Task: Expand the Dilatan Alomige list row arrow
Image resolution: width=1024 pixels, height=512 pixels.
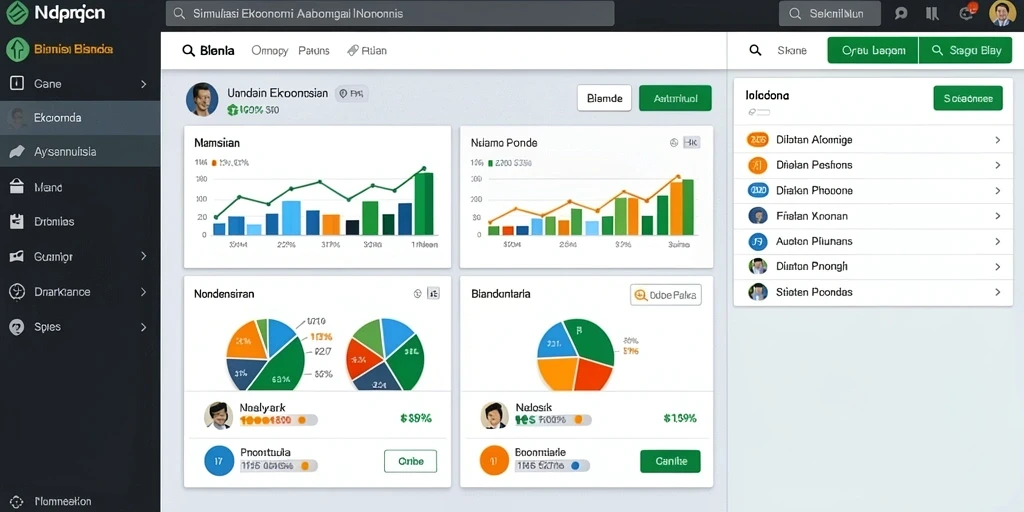Action: [x=997, y=140]
